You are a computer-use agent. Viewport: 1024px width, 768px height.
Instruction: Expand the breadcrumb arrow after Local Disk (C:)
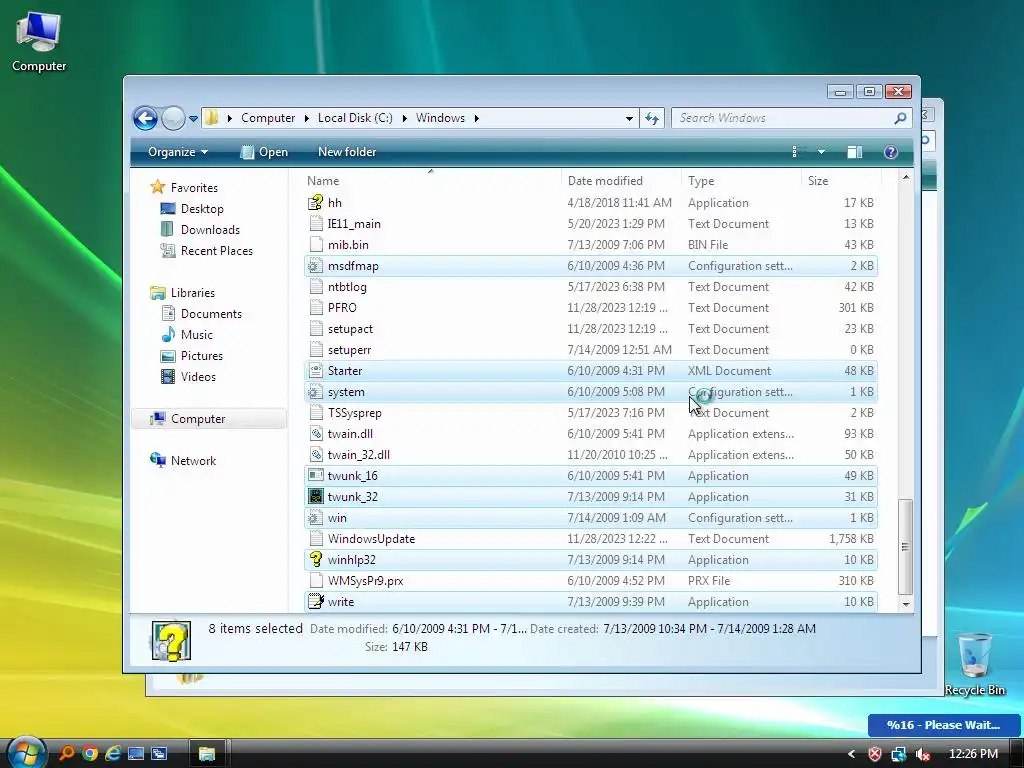(x=405, y=118)
